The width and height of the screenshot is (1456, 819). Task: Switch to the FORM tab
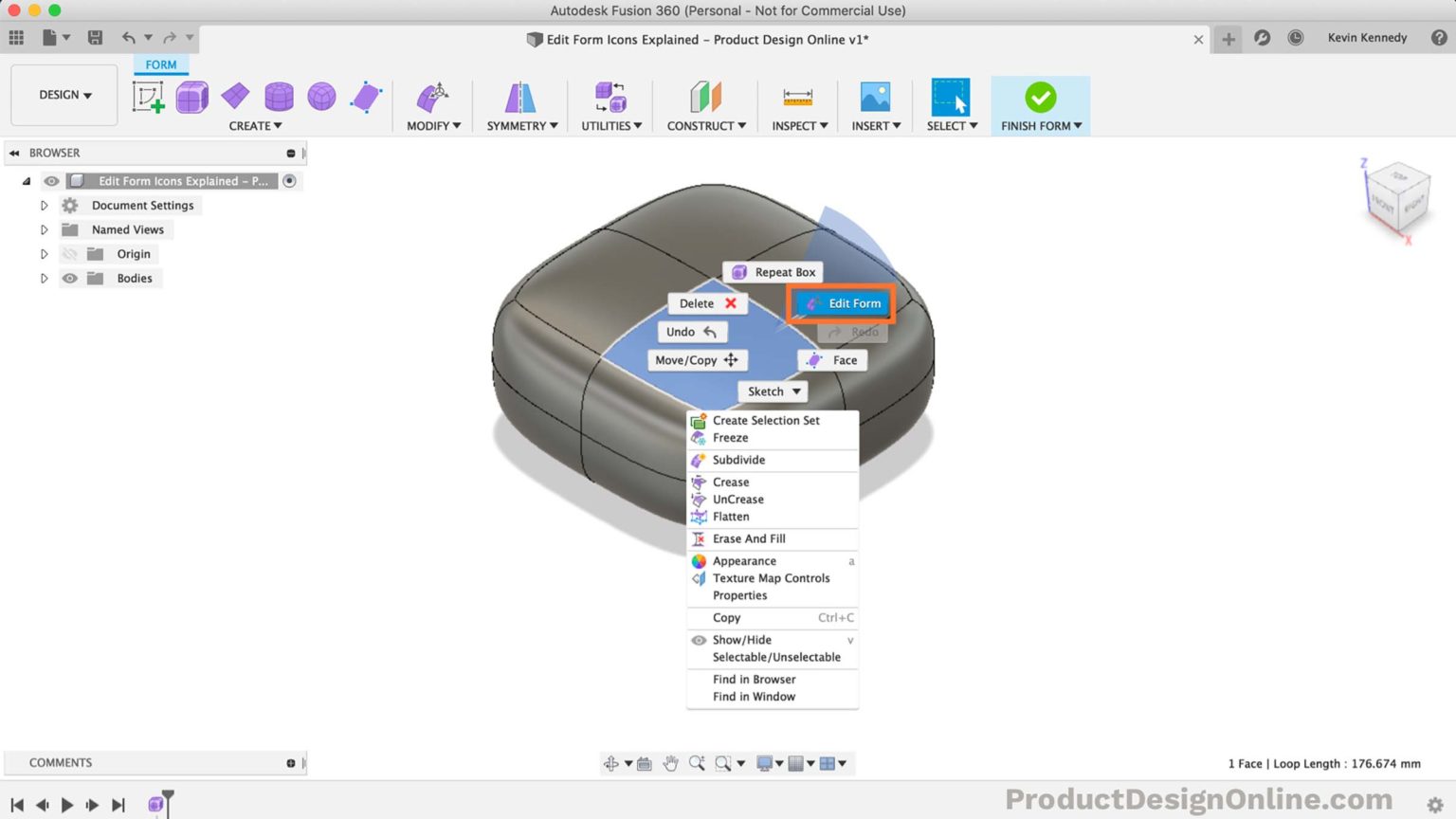pyautogui.click(x=160, y=64)
